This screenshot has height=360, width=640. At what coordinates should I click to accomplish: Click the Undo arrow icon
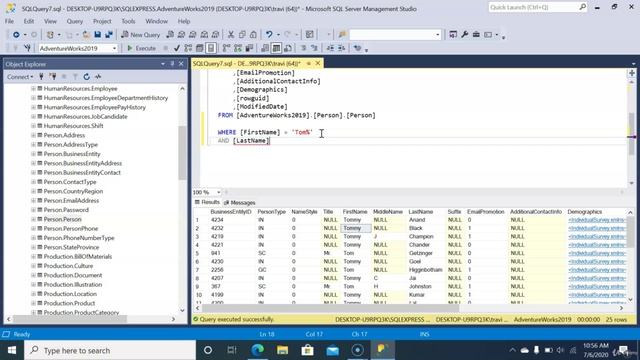(x=269, y=35)
